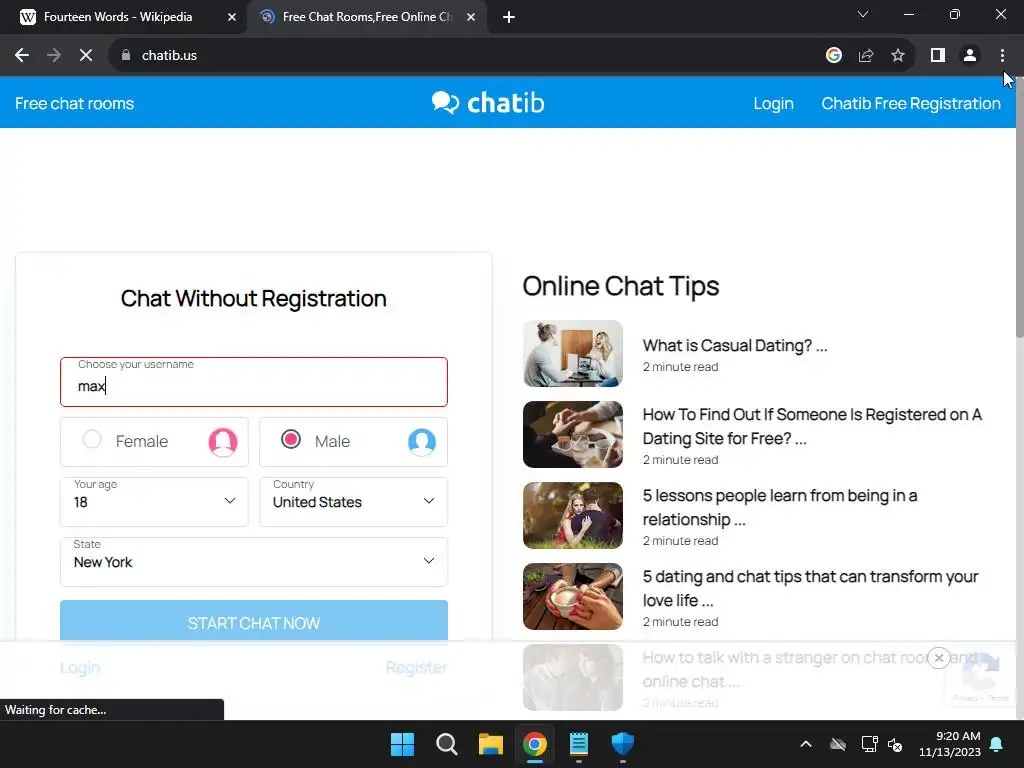Close the Free Chat Rooms tab
Viewport: 1024px width, 768px height.
coord(471,18)
